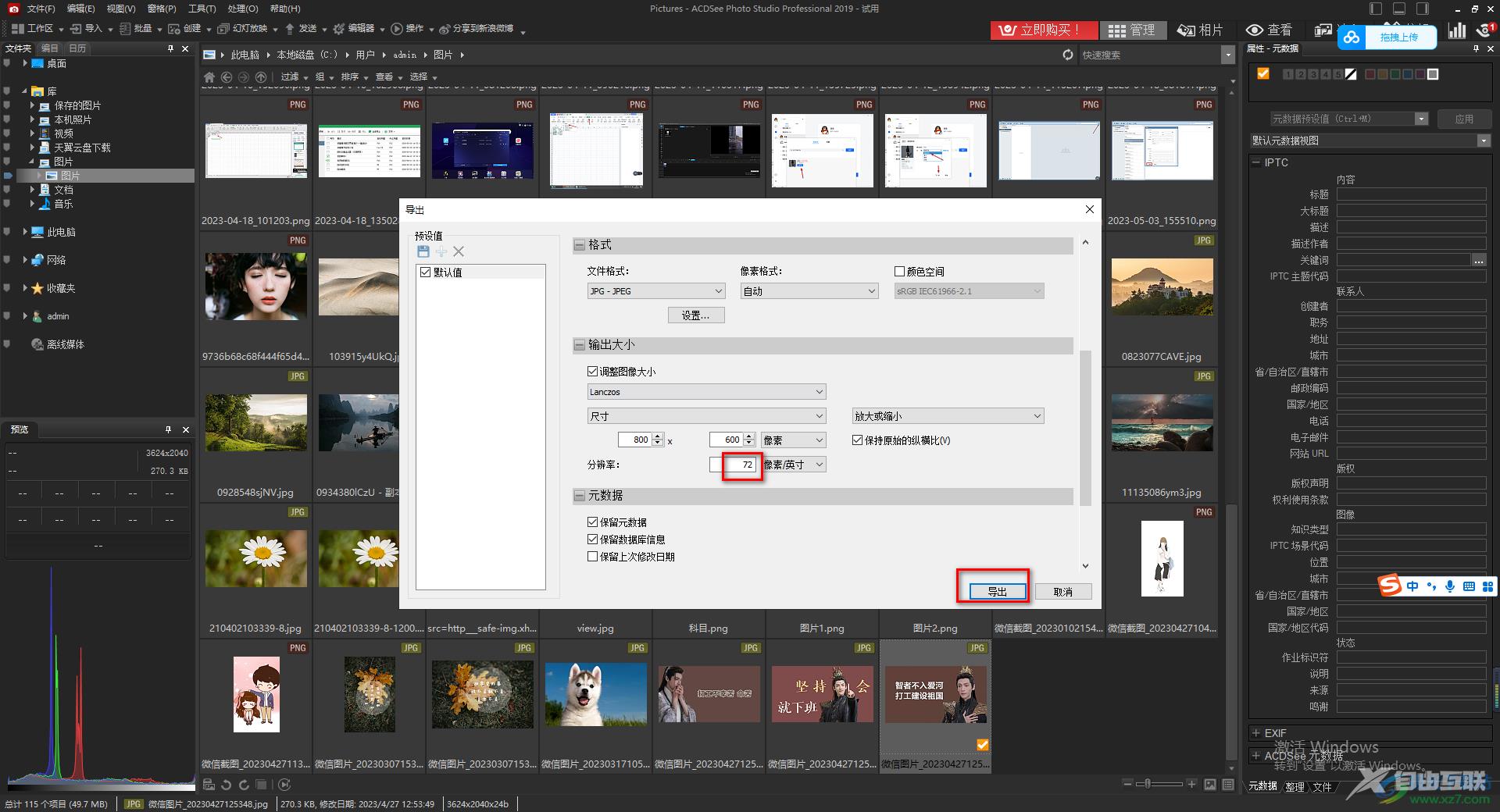The image size is (1500, 812).
Task: Expand the EXIF section in Properties
Action: [x=1256, y=733]
